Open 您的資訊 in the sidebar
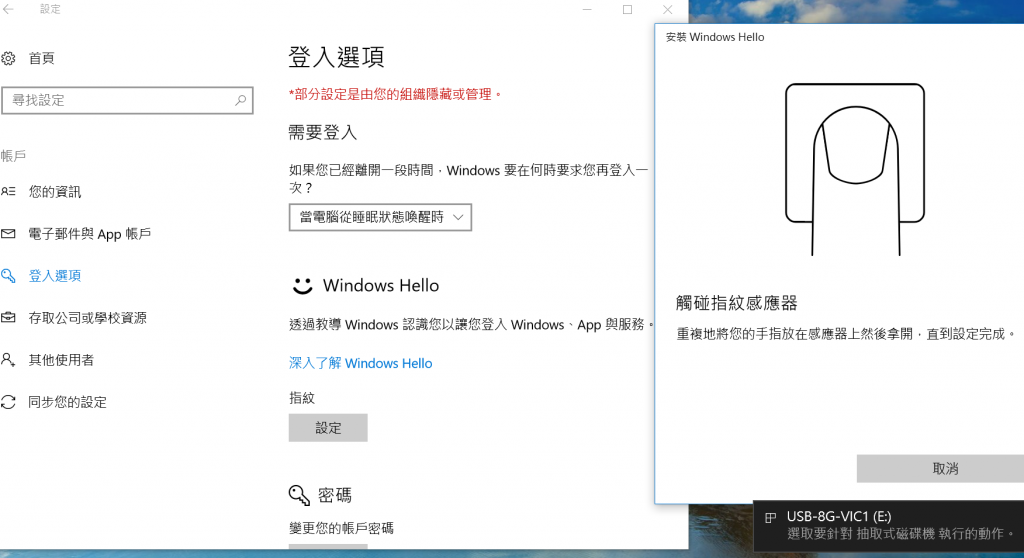The height and width of the screenshot is (558, 1024). pyautogui.click(x=55, y=191)
